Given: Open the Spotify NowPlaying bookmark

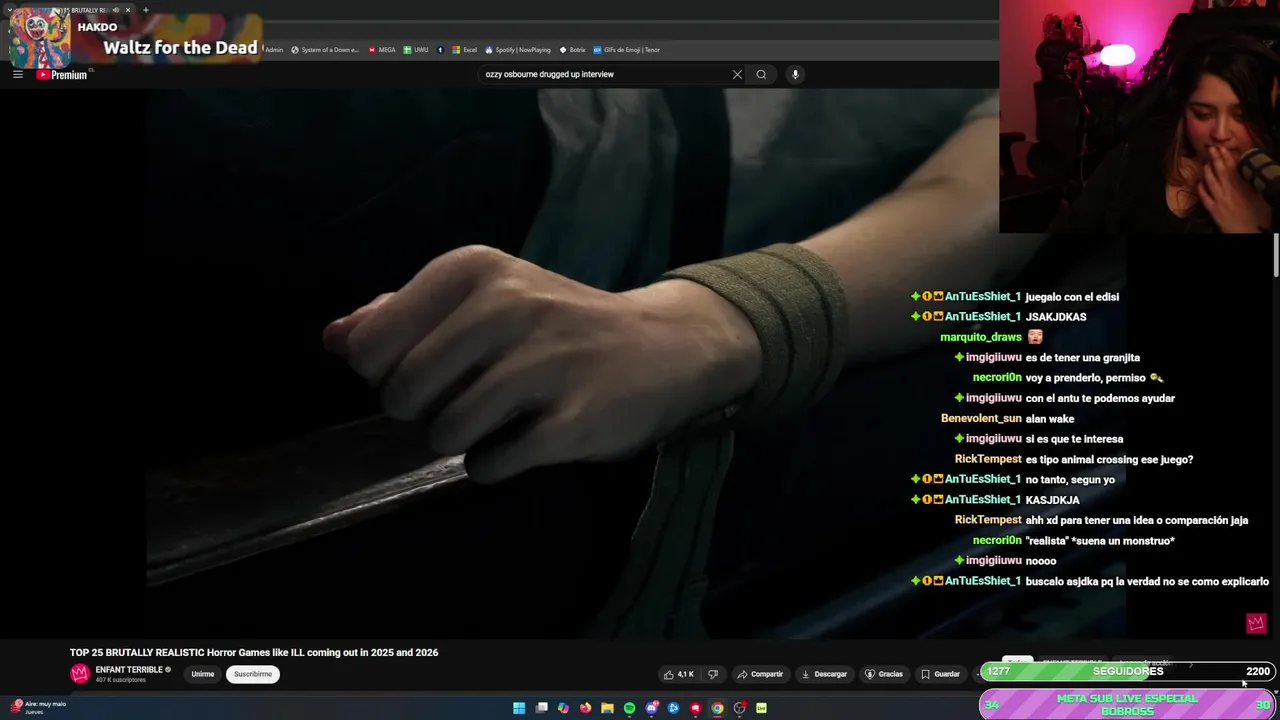Looking at the screenshot, I should (518, 49).
